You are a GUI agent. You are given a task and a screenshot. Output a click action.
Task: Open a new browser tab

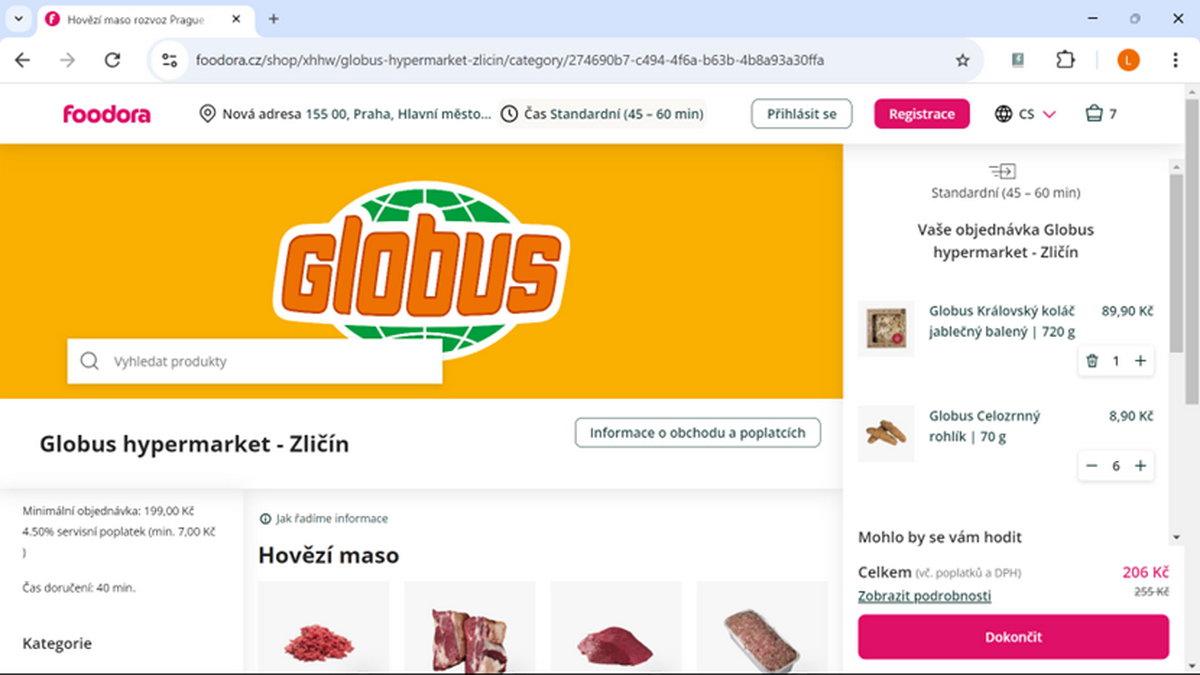(274, 19)
